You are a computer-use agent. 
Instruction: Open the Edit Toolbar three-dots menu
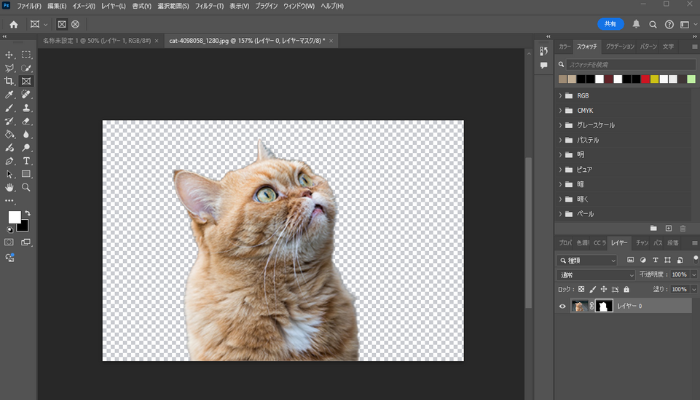(9, 201)
